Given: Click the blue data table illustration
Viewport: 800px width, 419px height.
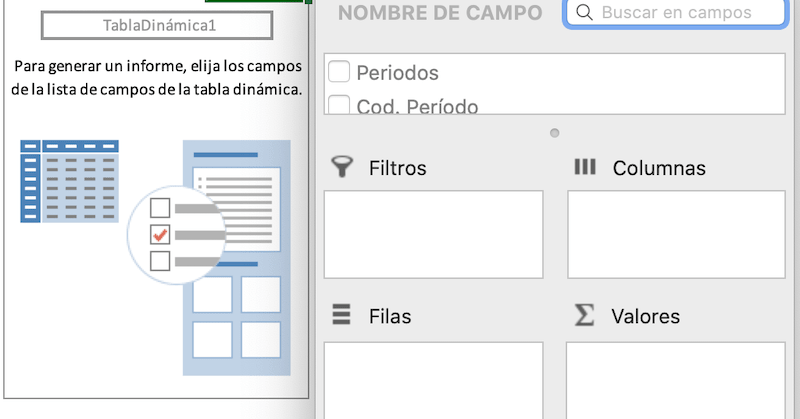Looking at the screenshot, I should tap(70, 181).
